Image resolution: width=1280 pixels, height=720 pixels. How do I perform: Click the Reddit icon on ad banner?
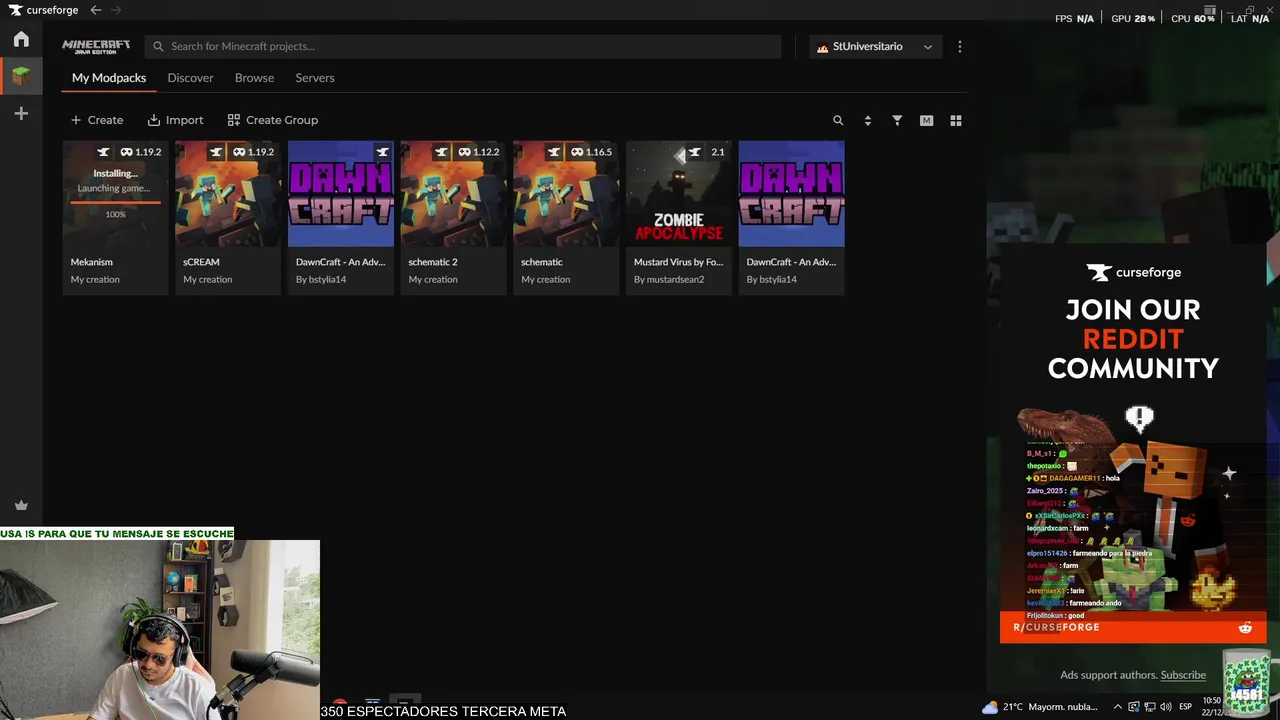(x=1245, y=628)
